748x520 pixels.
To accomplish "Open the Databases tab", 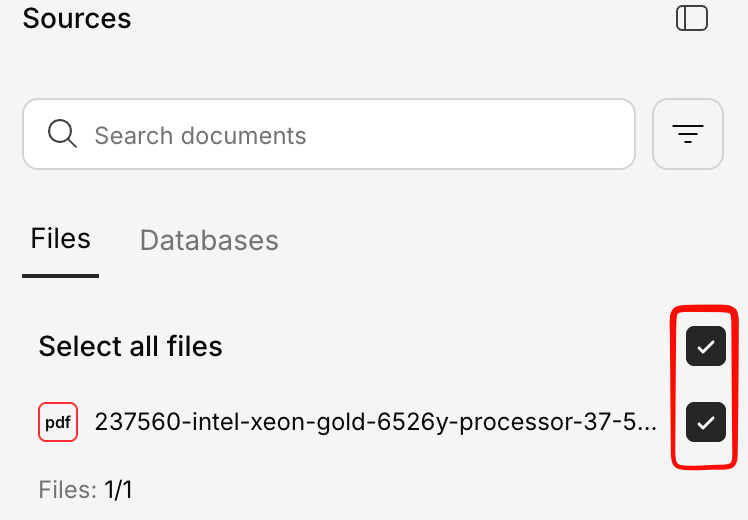I will pos(209,240).
